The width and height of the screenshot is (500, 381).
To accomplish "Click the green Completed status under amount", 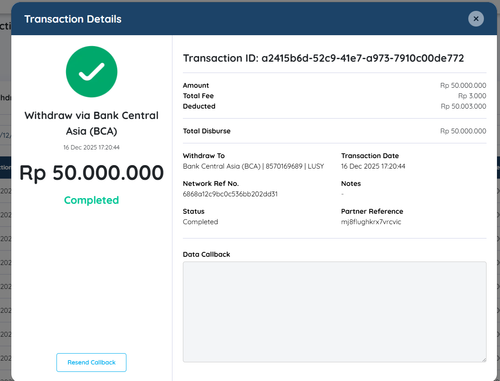I will 91,200.
